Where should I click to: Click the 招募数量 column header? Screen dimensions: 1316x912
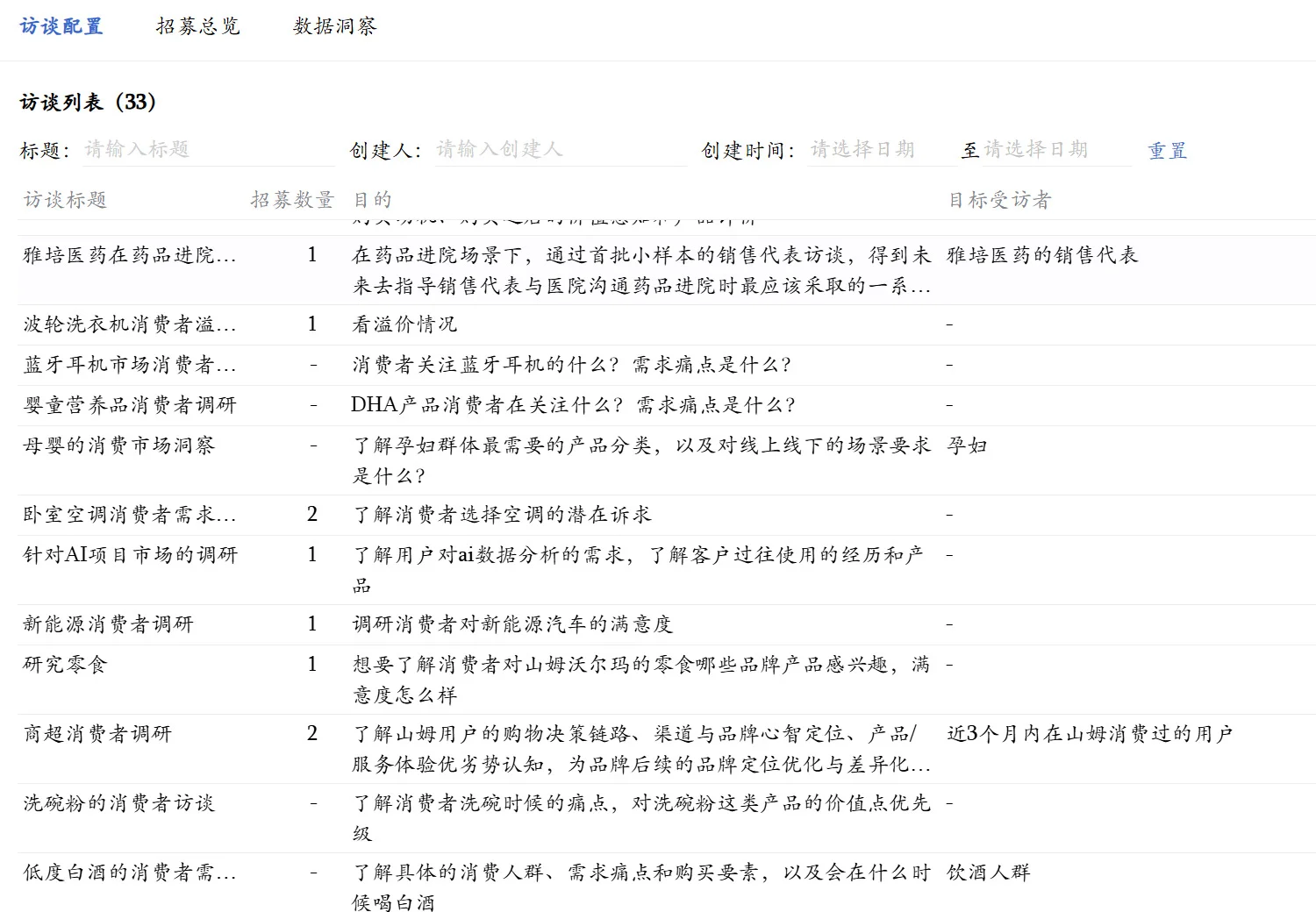tap(292, 200)
